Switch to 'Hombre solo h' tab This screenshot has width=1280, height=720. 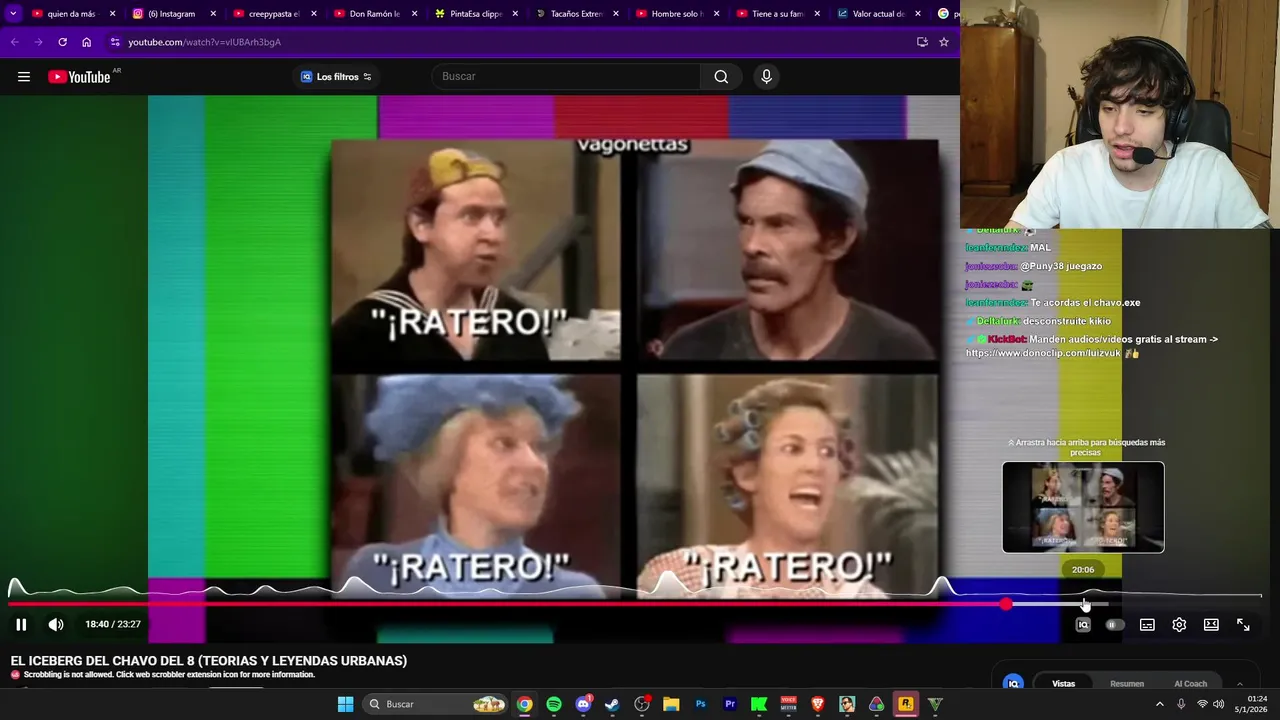coord(676,14)
